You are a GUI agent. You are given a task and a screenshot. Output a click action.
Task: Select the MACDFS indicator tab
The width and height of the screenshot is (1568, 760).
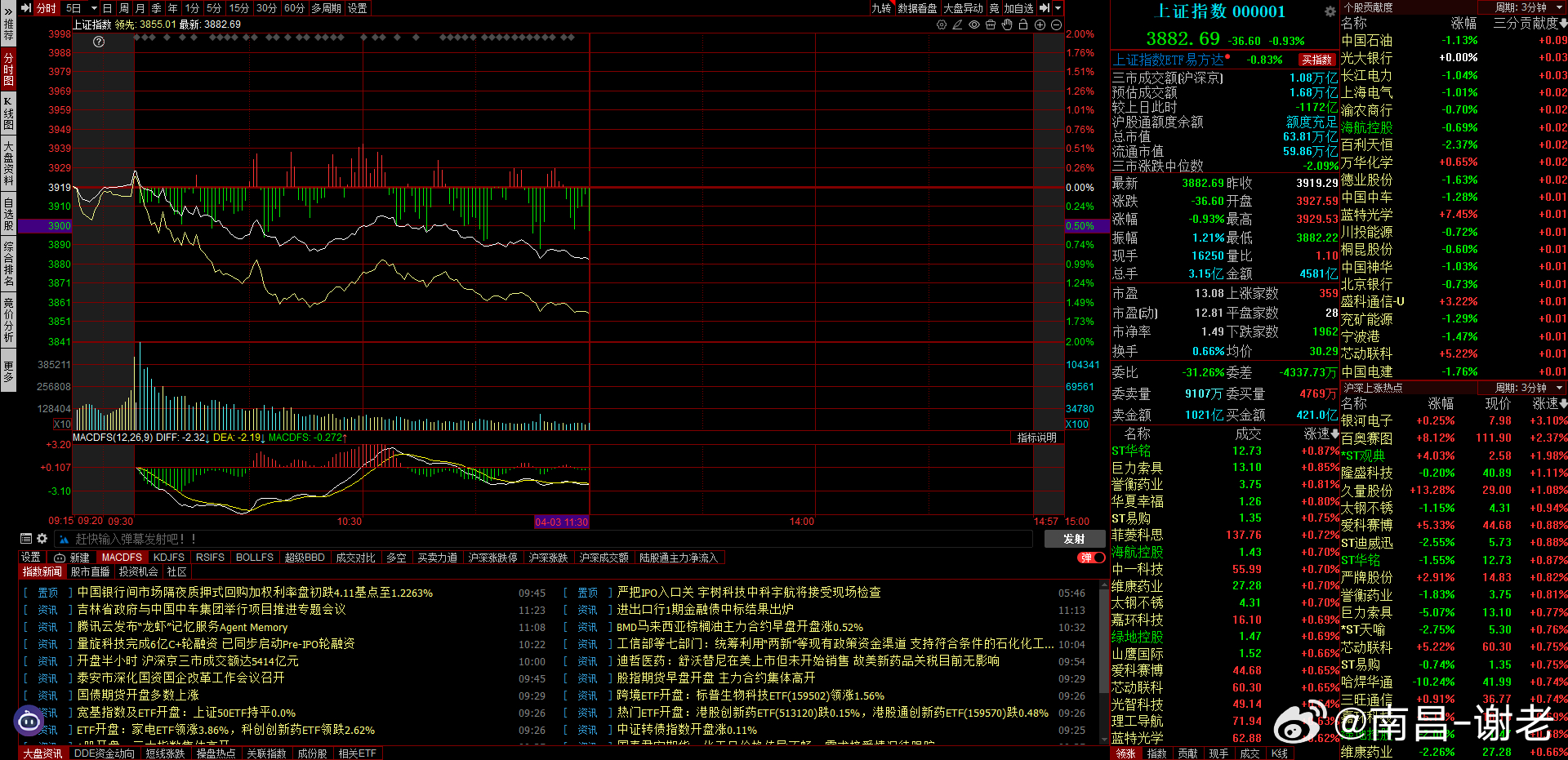[x=122, y=558]
